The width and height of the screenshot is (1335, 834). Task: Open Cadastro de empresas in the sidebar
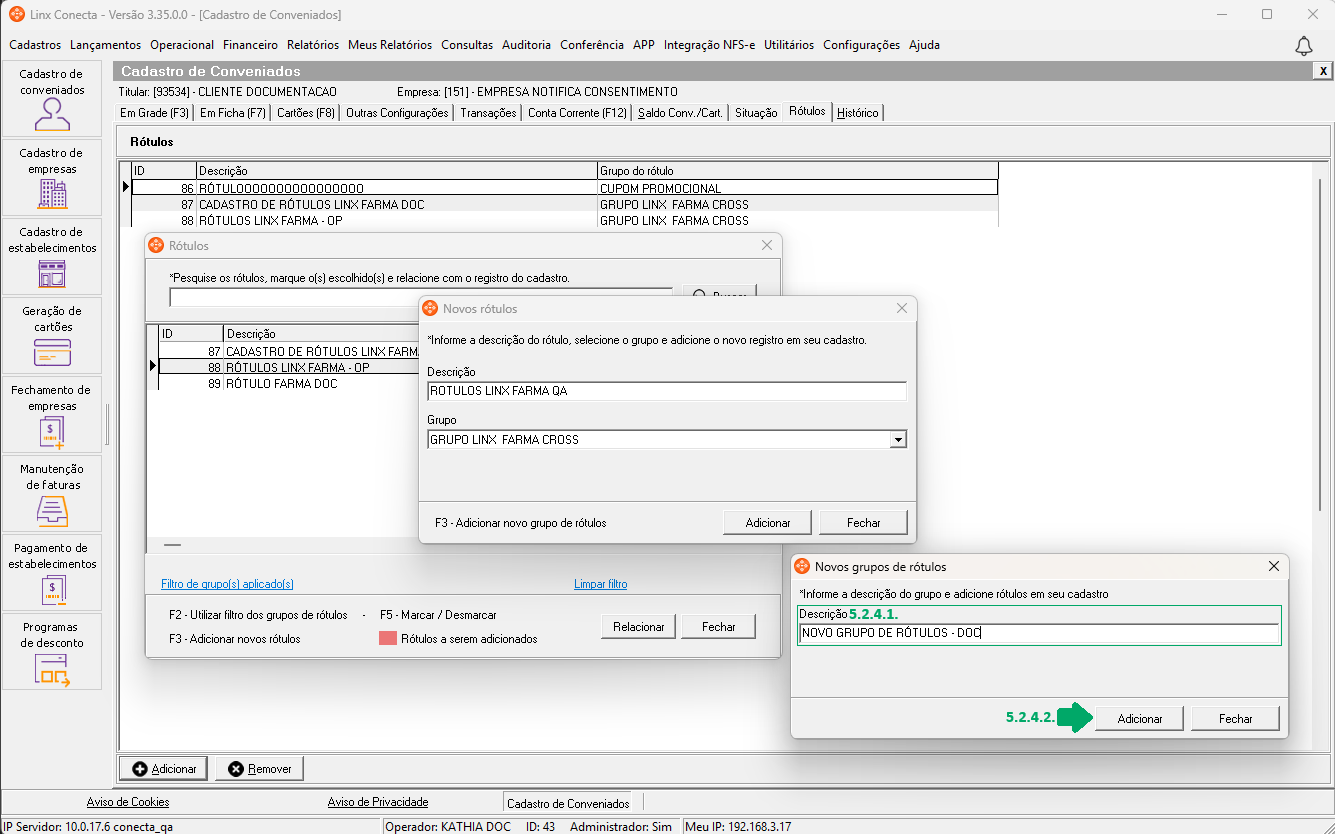click(52, 177)
